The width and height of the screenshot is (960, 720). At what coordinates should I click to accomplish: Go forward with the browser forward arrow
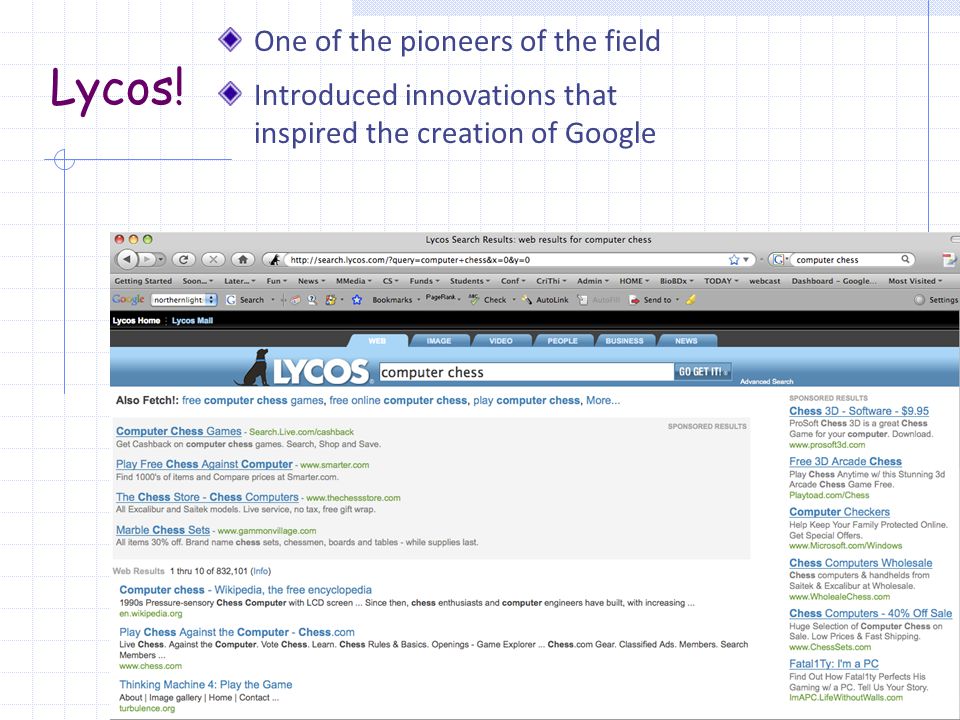146,260
